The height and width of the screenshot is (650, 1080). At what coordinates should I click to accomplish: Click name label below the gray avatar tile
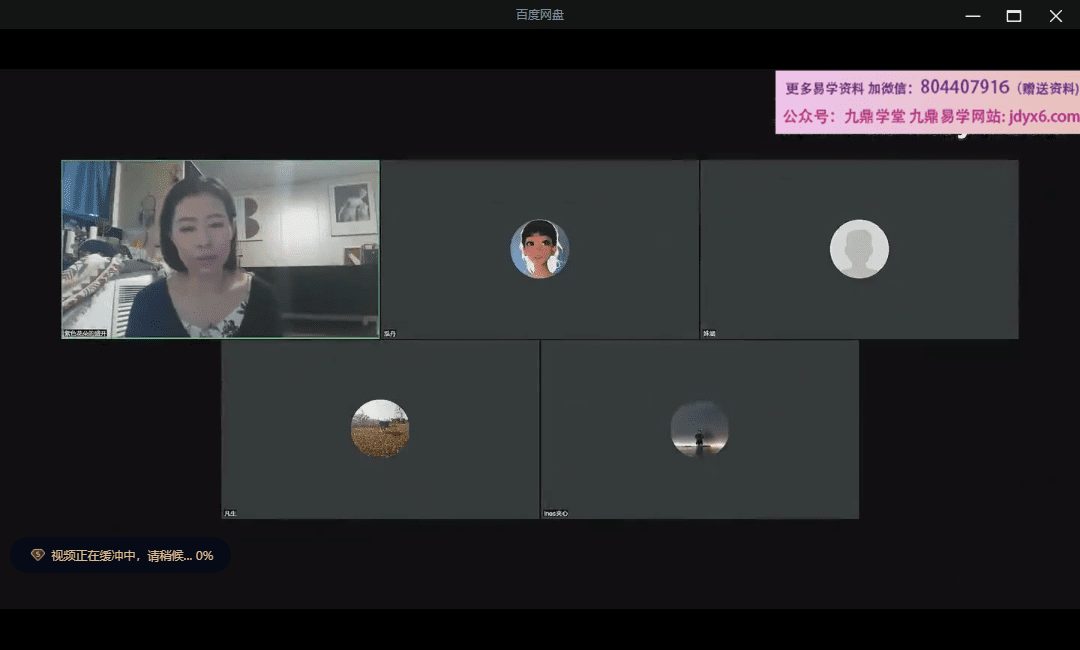tap(709, 333)
